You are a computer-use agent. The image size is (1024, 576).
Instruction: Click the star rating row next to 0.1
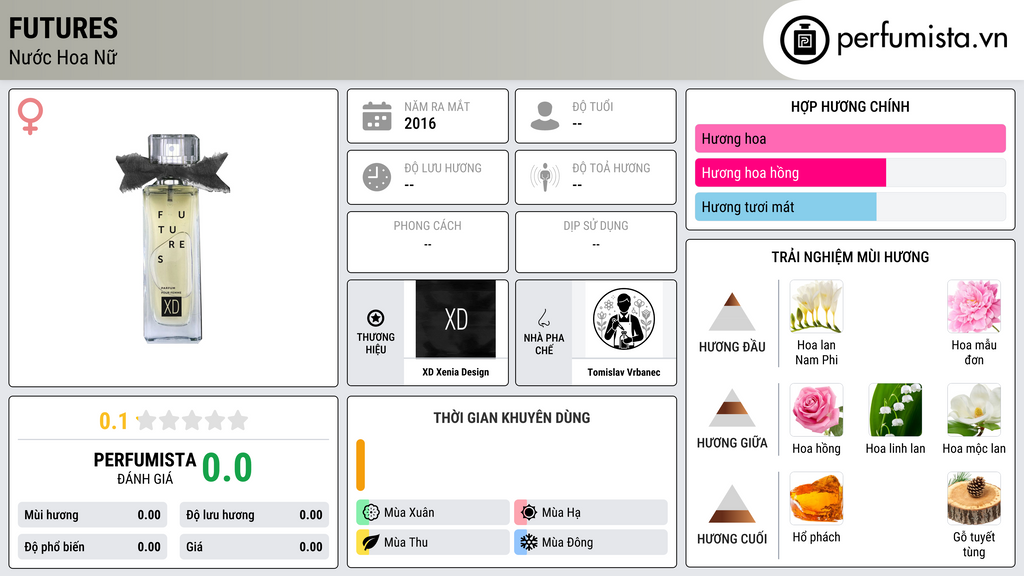[192, 420]
